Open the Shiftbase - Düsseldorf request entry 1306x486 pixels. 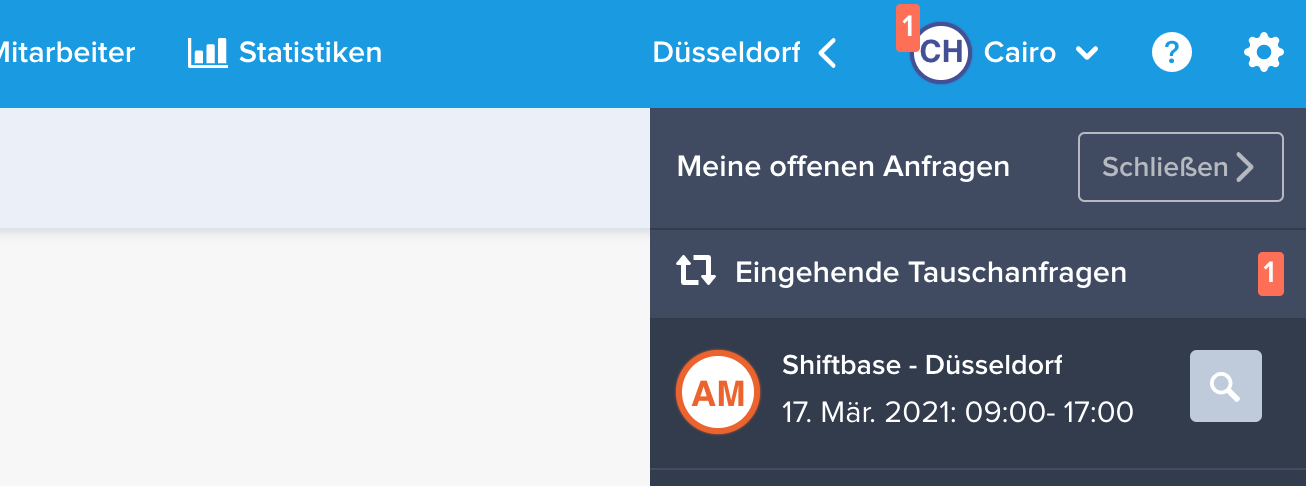tap(977, 394)
